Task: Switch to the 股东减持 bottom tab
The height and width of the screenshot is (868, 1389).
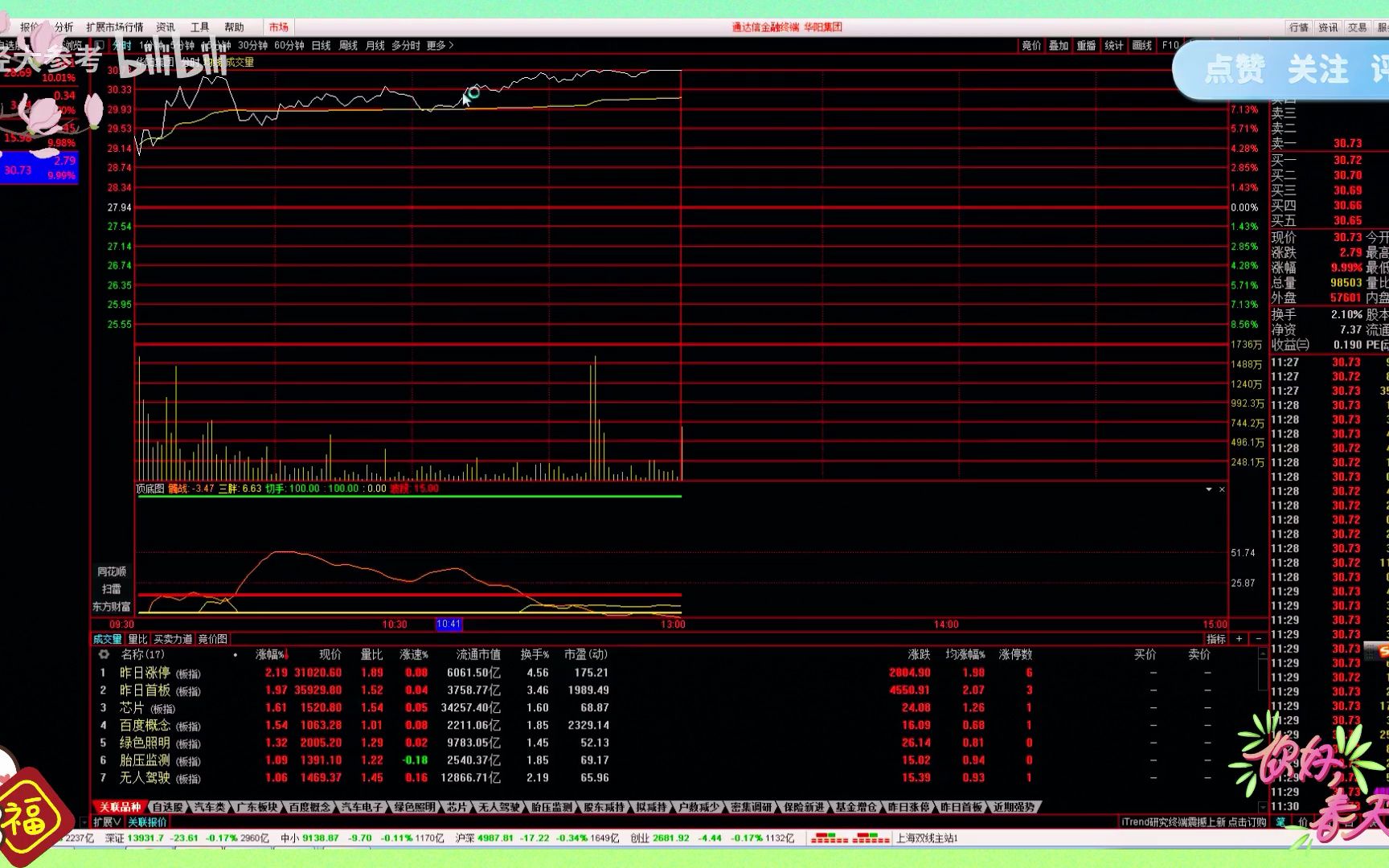Action: [x=604, y=807]
